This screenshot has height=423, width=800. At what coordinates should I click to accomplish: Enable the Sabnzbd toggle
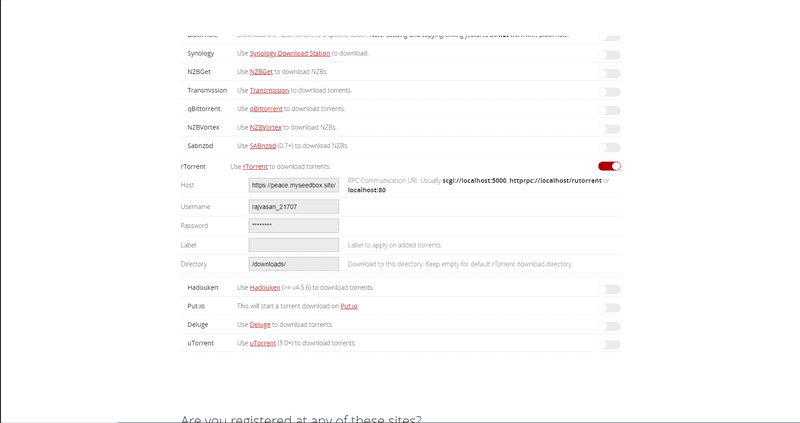(609, 147)
